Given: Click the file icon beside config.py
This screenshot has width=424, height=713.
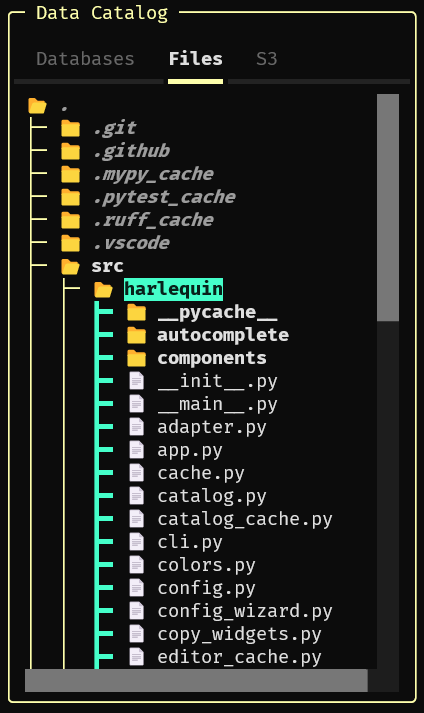Looking at the screenshot, I should pos(136,588).
